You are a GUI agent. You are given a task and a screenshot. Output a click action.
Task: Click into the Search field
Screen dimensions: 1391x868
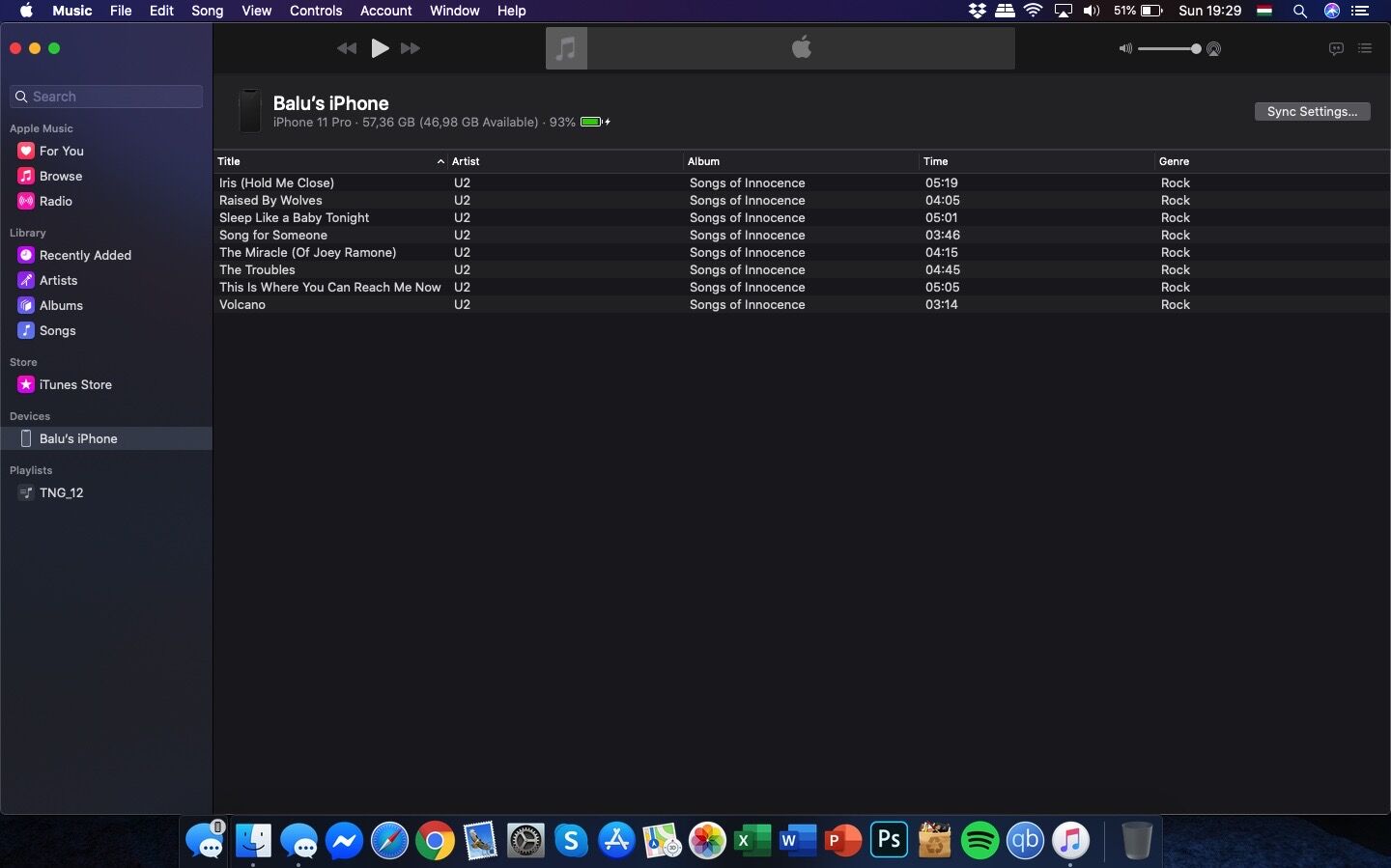[106, 97]
